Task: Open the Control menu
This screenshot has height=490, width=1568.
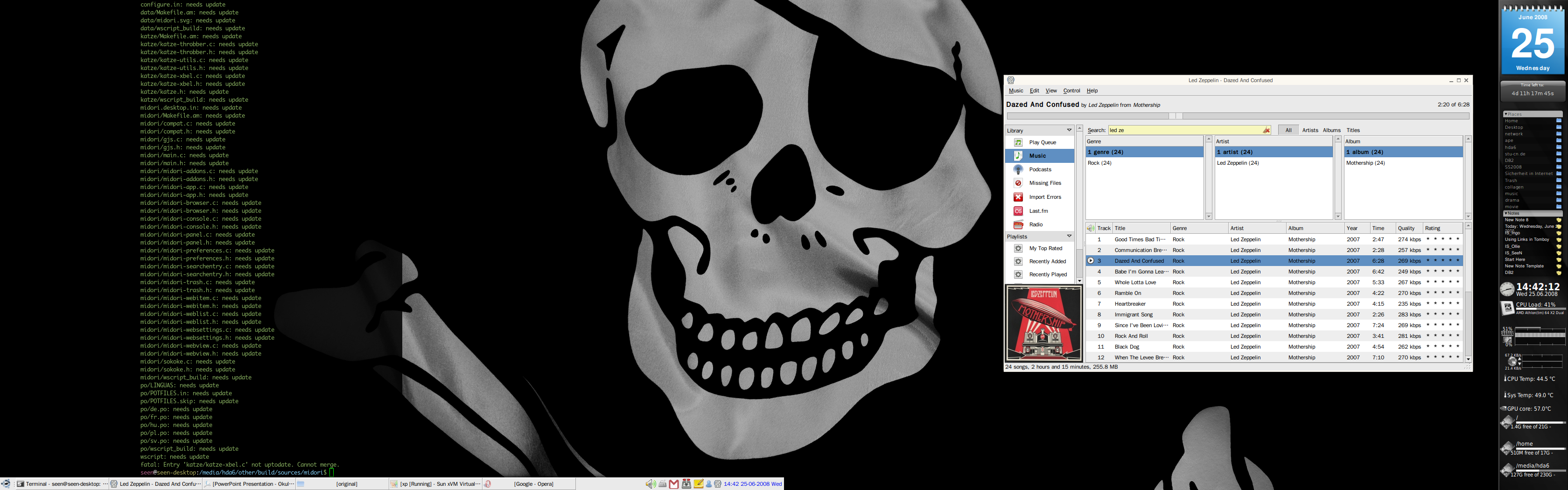Action: [x=1071, y=91]
